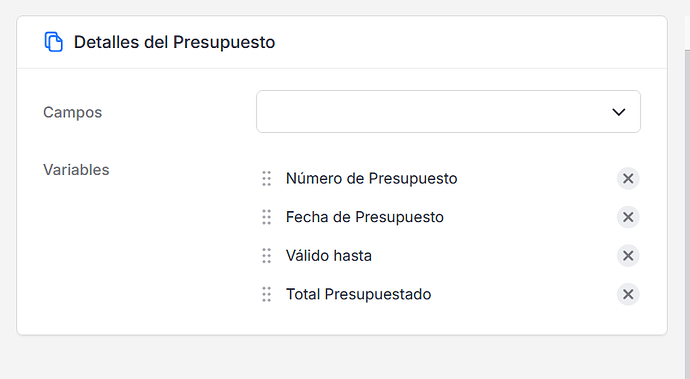Click the Variables field label
The image size is (690, 379).
(76, 169)
